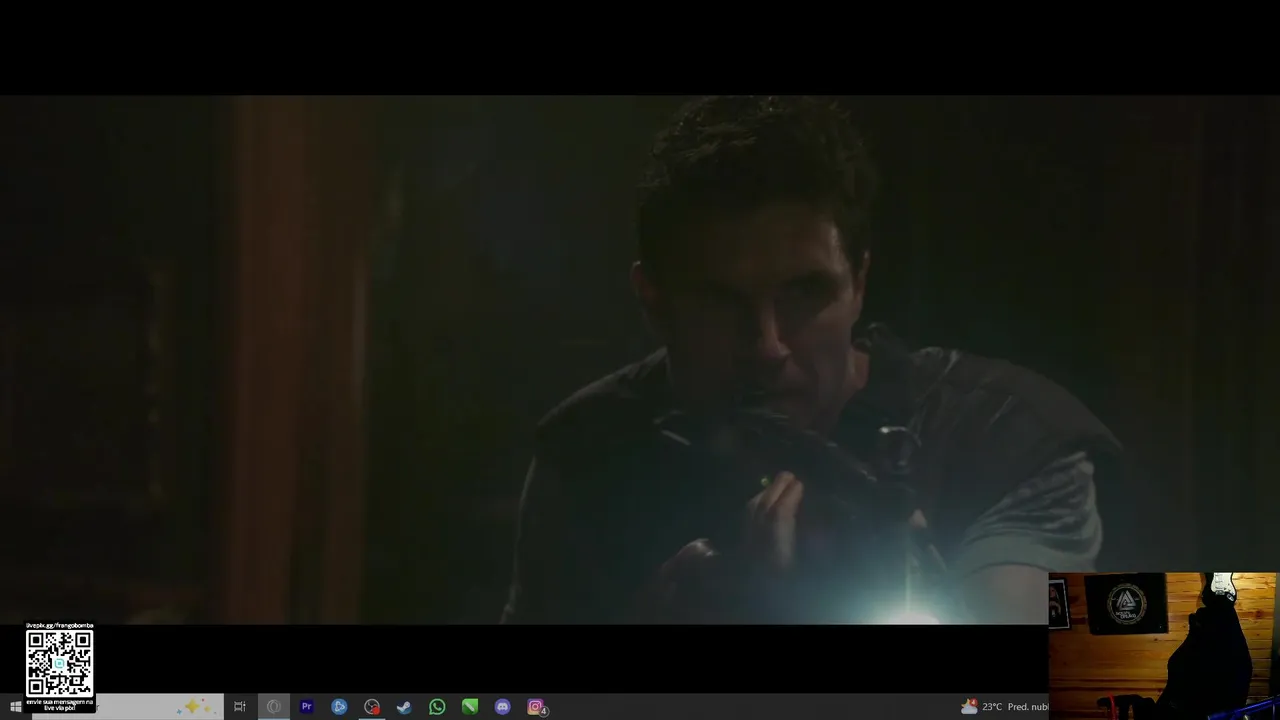Open the blue round app icon next to Premiere
The image size is (1280, 720).
(x=339, y=707)
